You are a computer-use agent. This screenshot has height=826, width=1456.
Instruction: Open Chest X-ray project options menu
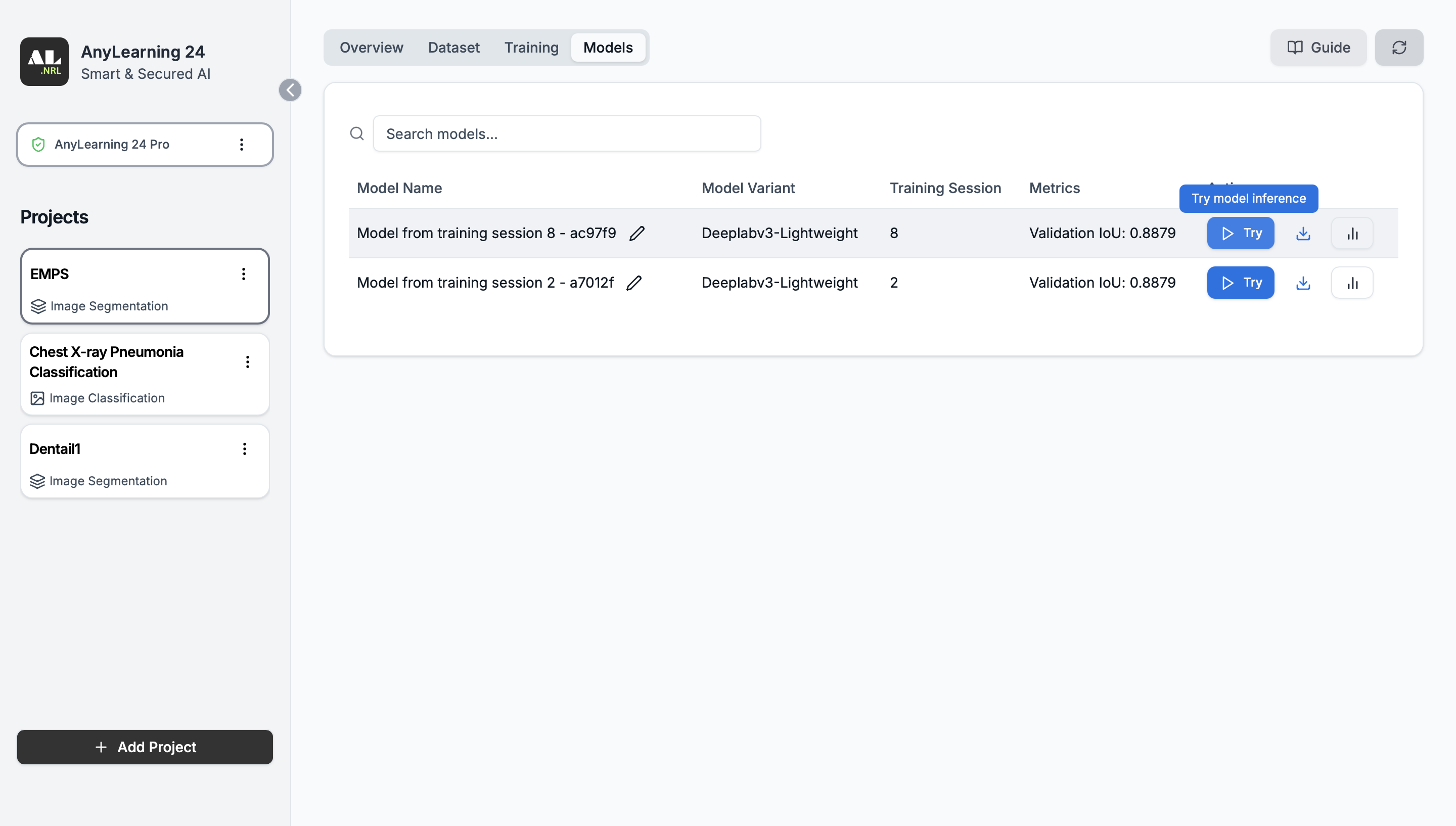[x=247, y=362]
